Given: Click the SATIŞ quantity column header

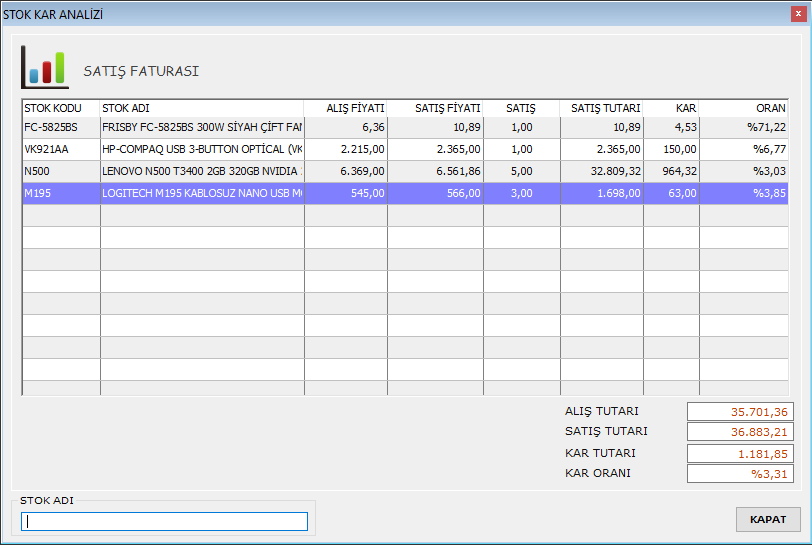Looking at the screenshot, I should (x=521, y=108).
